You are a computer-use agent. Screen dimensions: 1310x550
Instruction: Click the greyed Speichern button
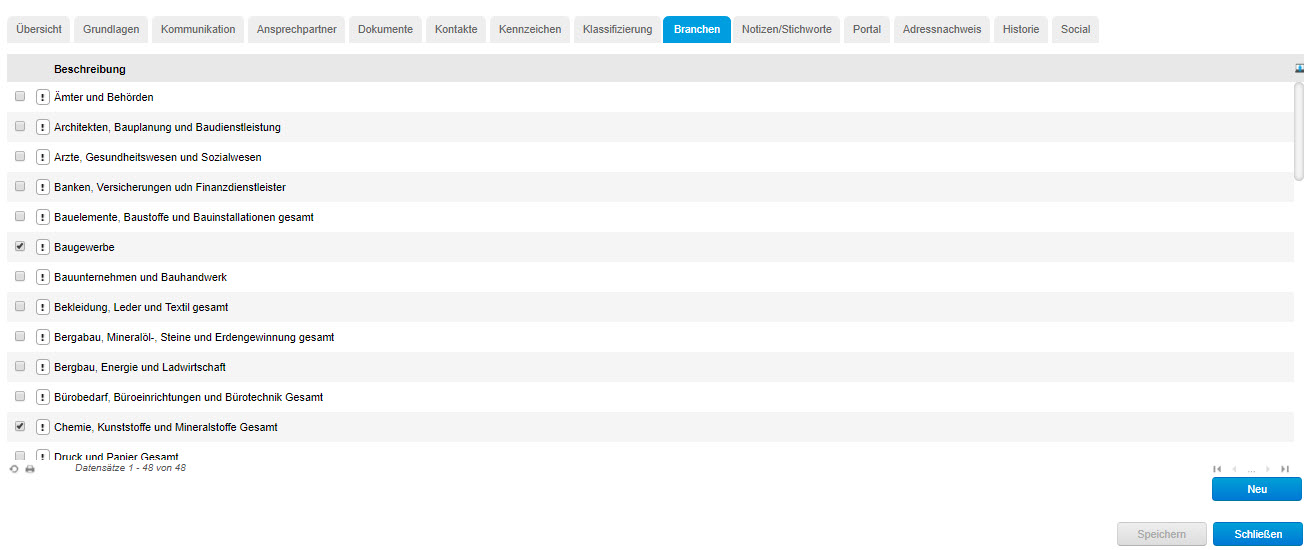pos(1161,534)
